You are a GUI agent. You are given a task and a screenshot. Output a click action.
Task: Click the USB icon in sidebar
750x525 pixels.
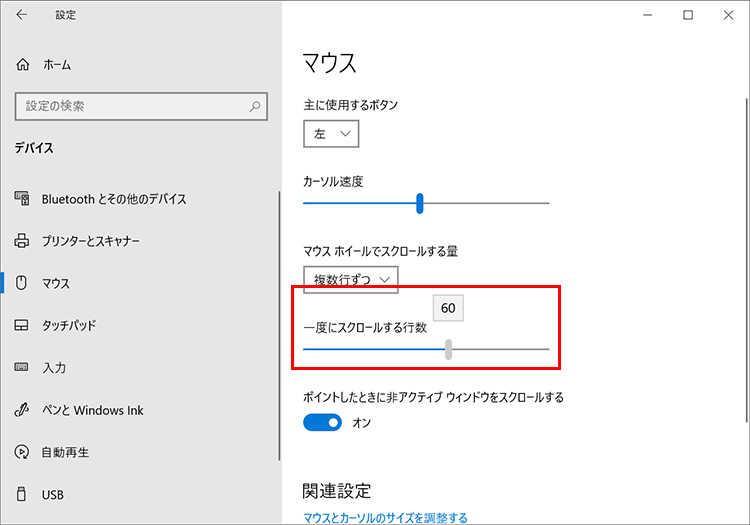[23, 494]
